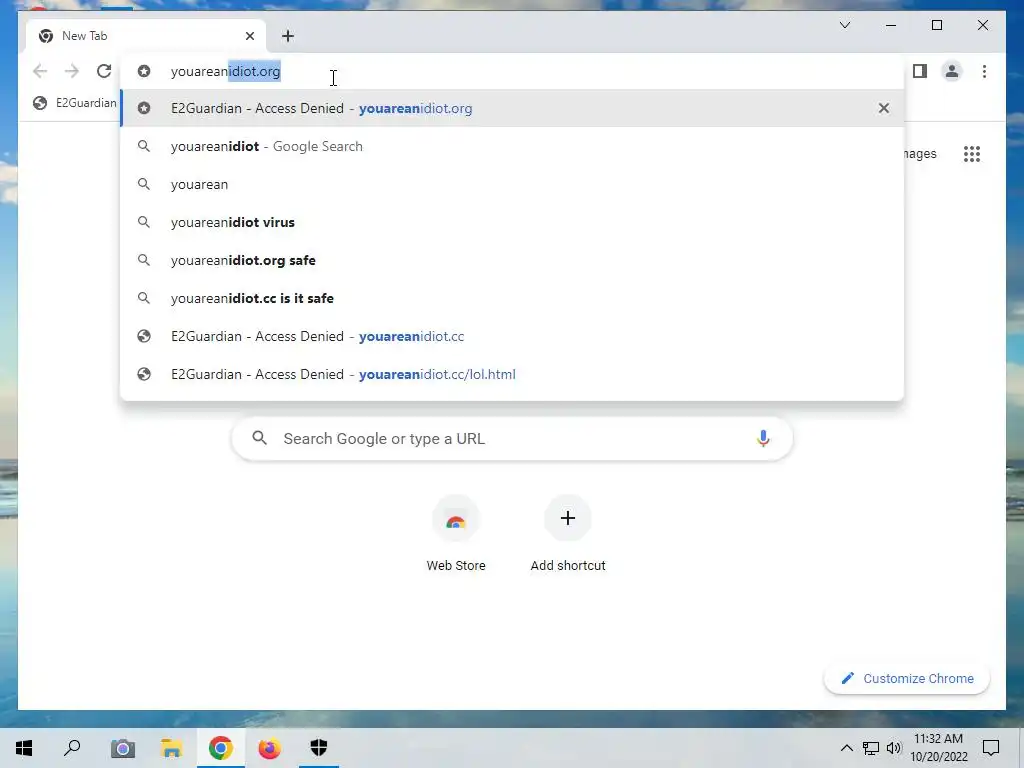Focus the 'Search Google or type a URL' box
The image size is (1024, 768).
click(512, 439)
